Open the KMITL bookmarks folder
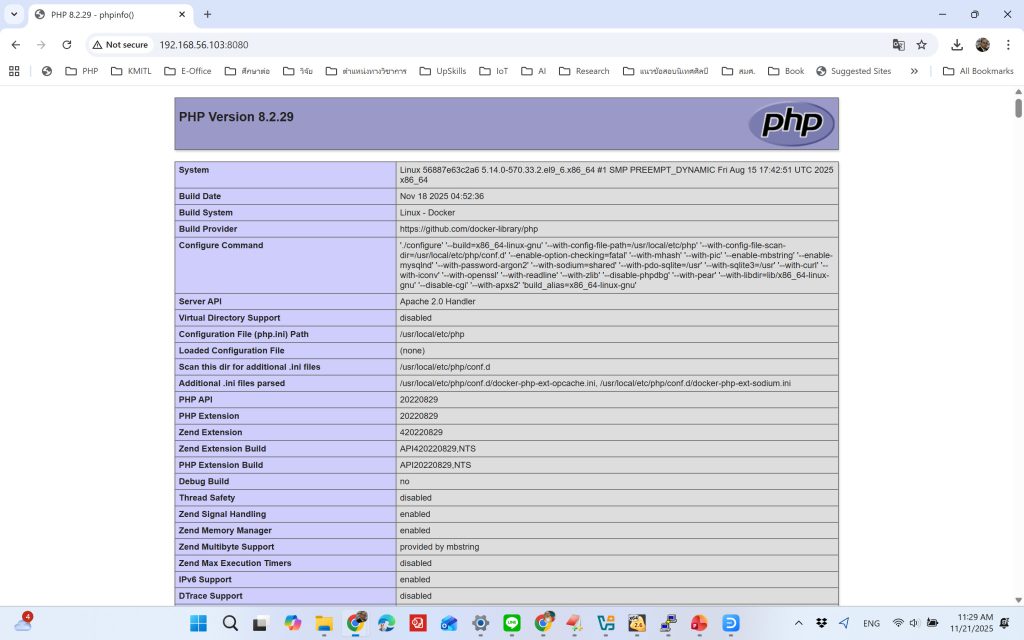Image resolution: width=1024 pixels, height=640 pixels. 131,71
